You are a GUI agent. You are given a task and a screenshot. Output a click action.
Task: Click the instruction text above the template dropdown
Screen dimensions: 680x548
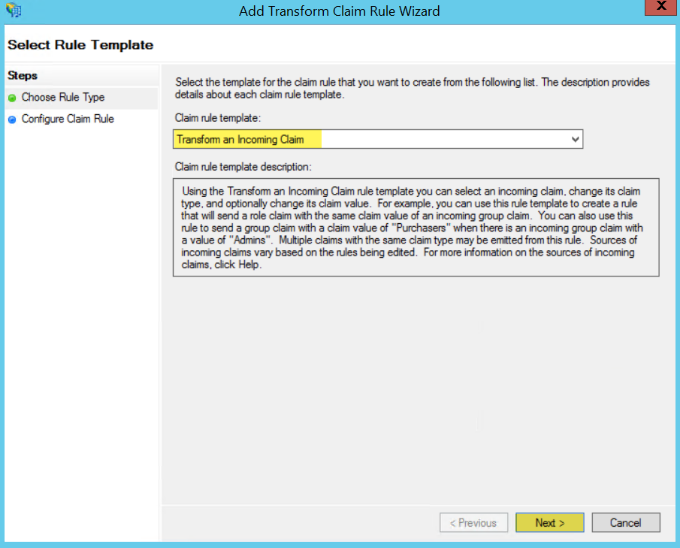[410, 86]
